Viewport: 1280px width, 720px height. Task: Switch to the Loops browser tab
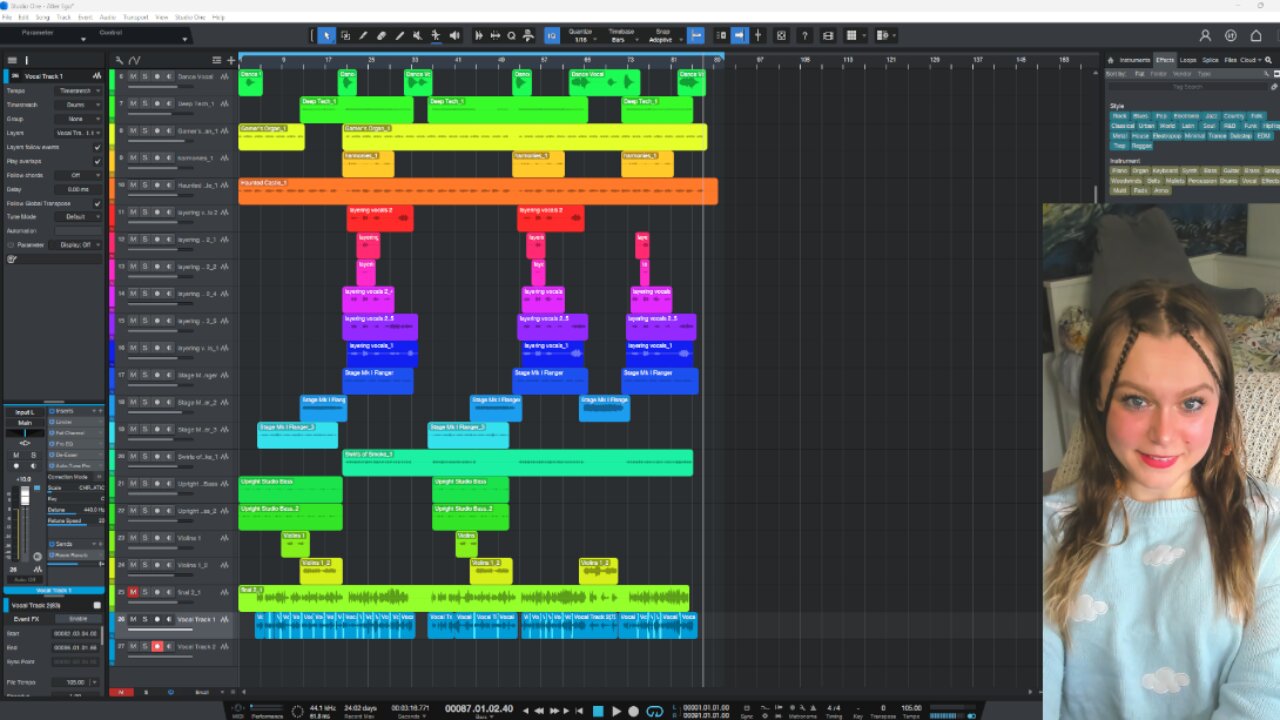1188,60
